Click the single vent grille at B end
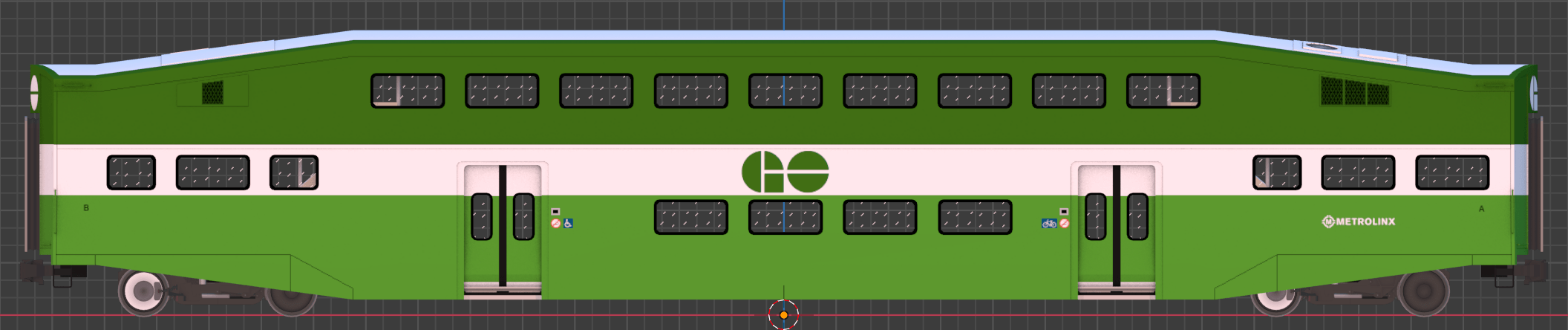Image resolution: width=1568 pixels, height=330 pixels. pos(212,92)
